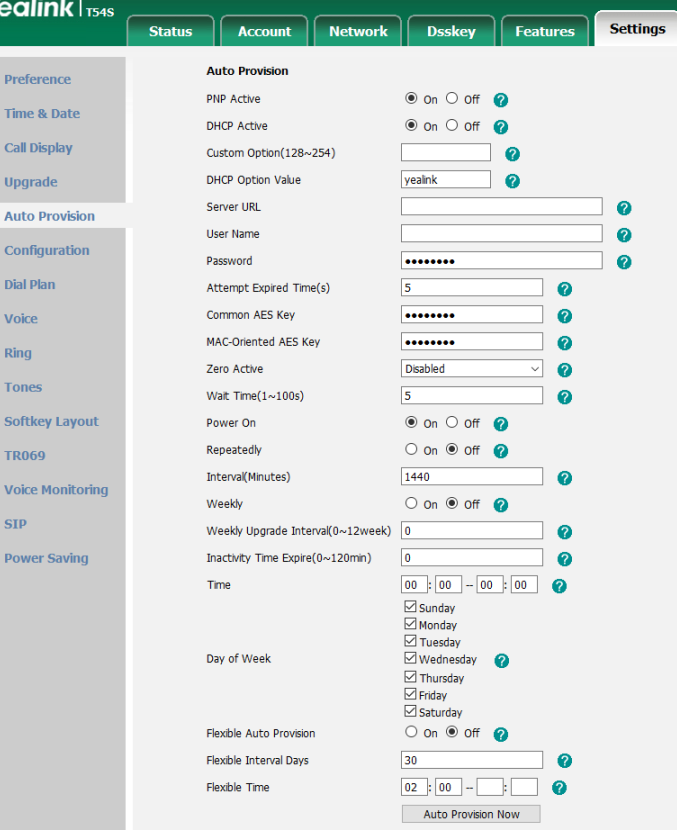Open Configuration in the sidebar
This screenshot has height=830, width=677.
tap(47, 250)
